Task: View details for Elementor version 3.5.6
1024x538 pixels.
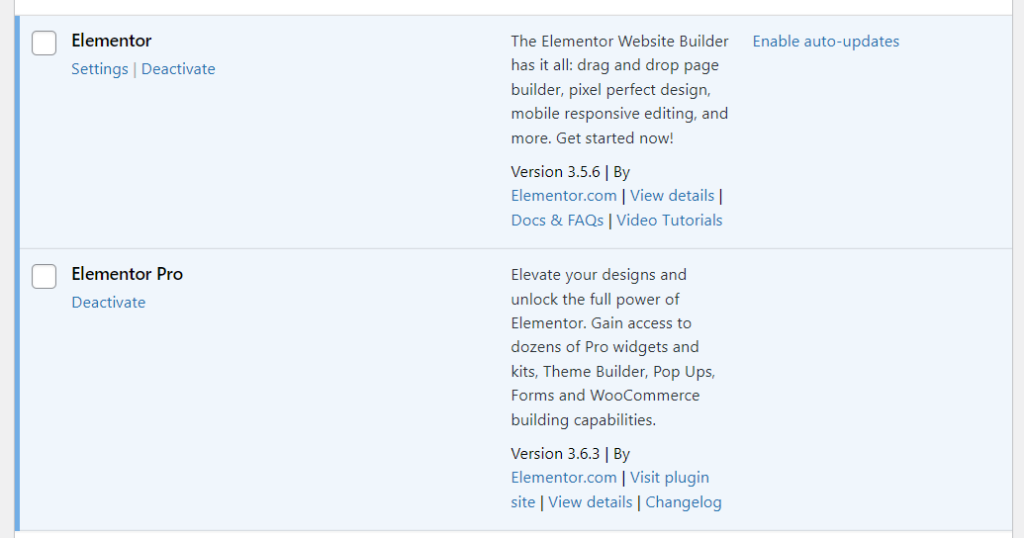Action: [x=672, y=196]
